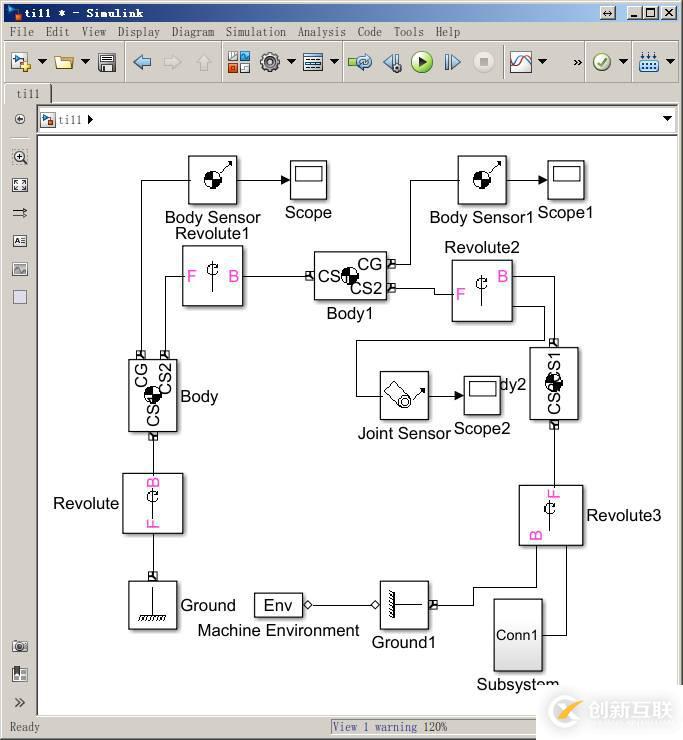Click the Open folder toolbar icon

click(64, 62)
